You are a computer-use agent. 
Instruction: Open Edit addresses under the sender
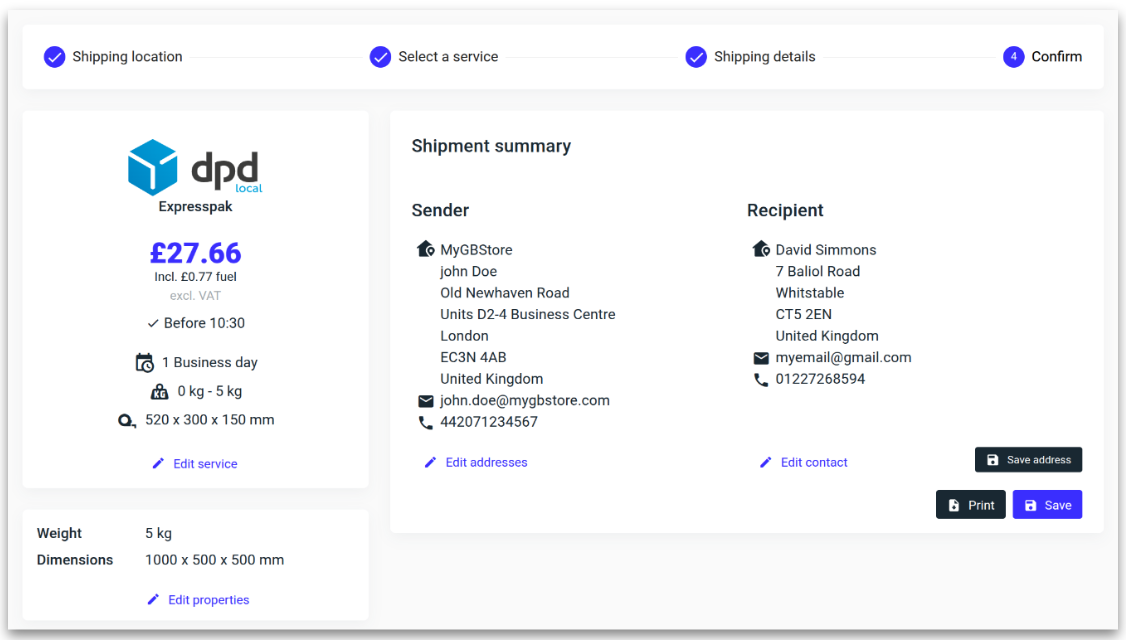pyautogui.click(x=476, y=463)
